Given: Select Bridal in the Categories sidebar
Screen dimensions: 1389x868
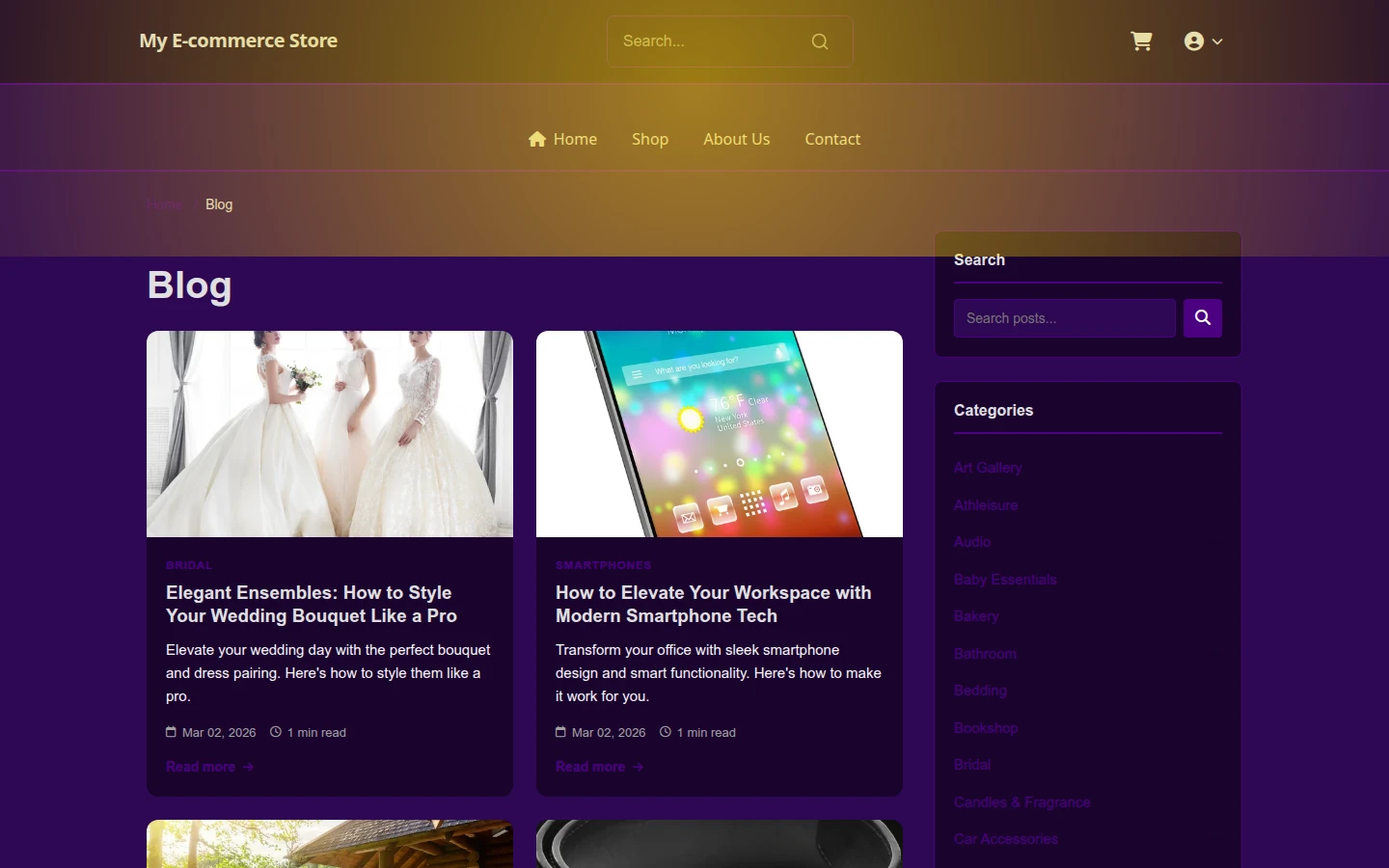Looking at the screenshot, I should click(x=972, y=765).
